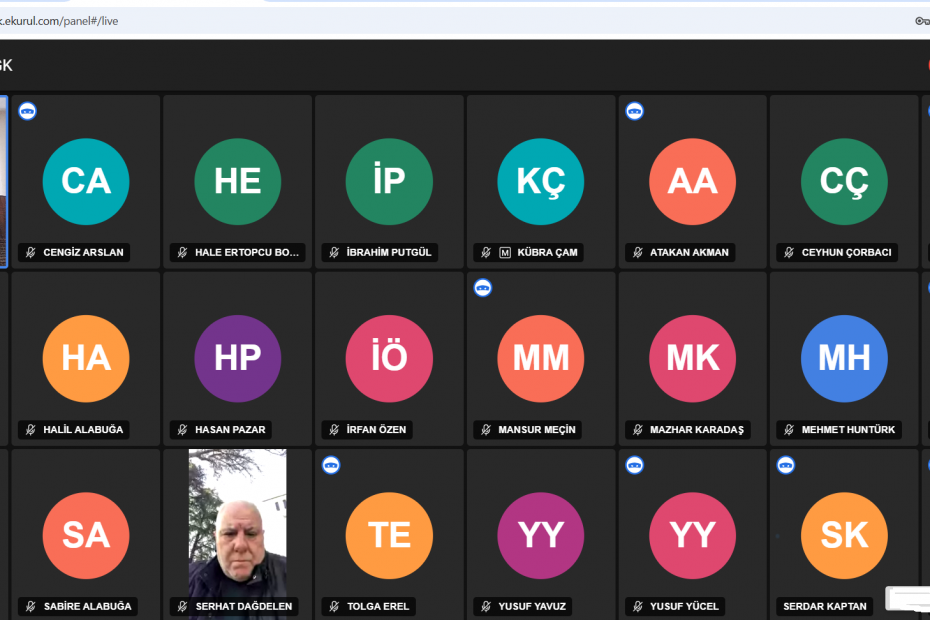Viewport: 930px width, 620px height.
Task: Click the blue badge icon on Mansur Meçin's tile
Action: tap(483, 288)
